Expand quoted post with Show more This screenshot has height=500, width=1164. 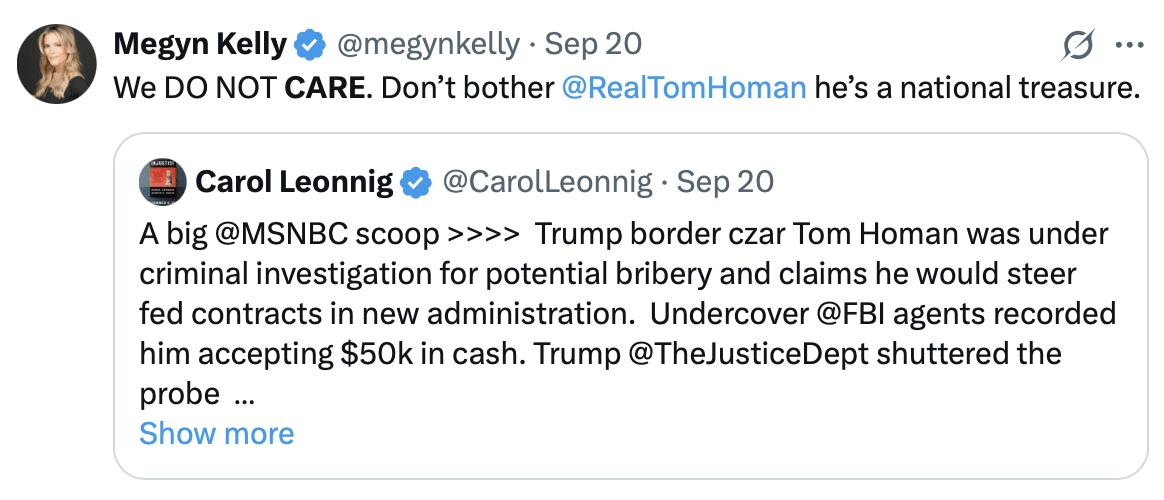point(216,433)
